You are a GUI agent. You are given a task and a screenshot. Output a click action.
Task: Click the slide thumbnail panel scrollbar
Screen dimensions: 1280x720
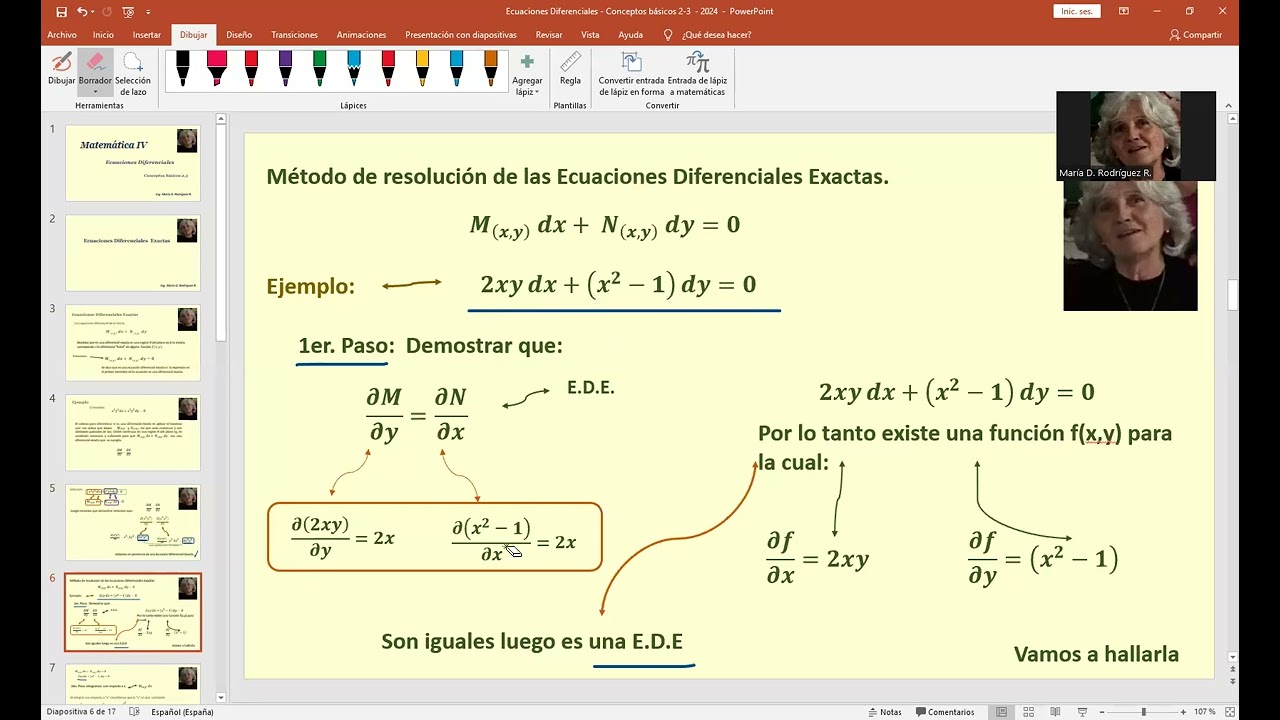(222, 235)
